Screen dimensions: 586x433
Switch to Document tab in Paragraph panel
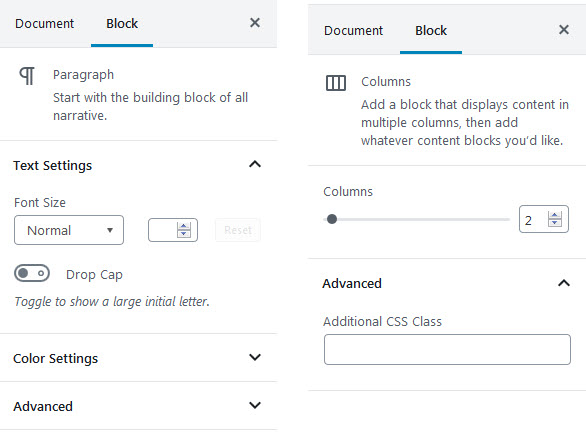coord(44,24)
